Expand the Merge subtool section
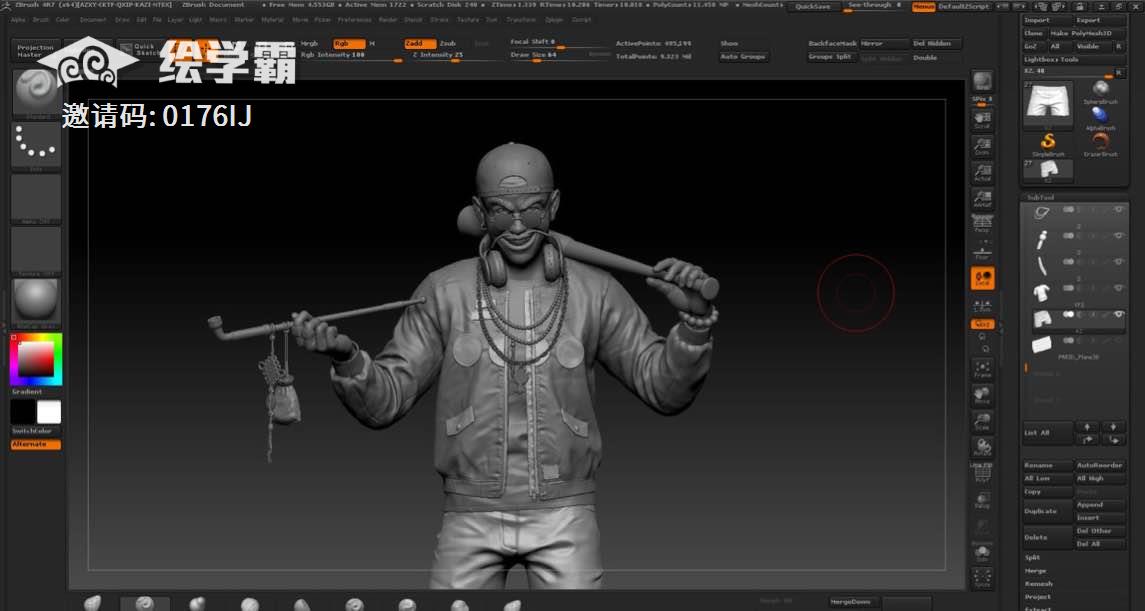The height and width of the screenshot is (611, 1145). pyautogui.click(x=1035, y=571)
